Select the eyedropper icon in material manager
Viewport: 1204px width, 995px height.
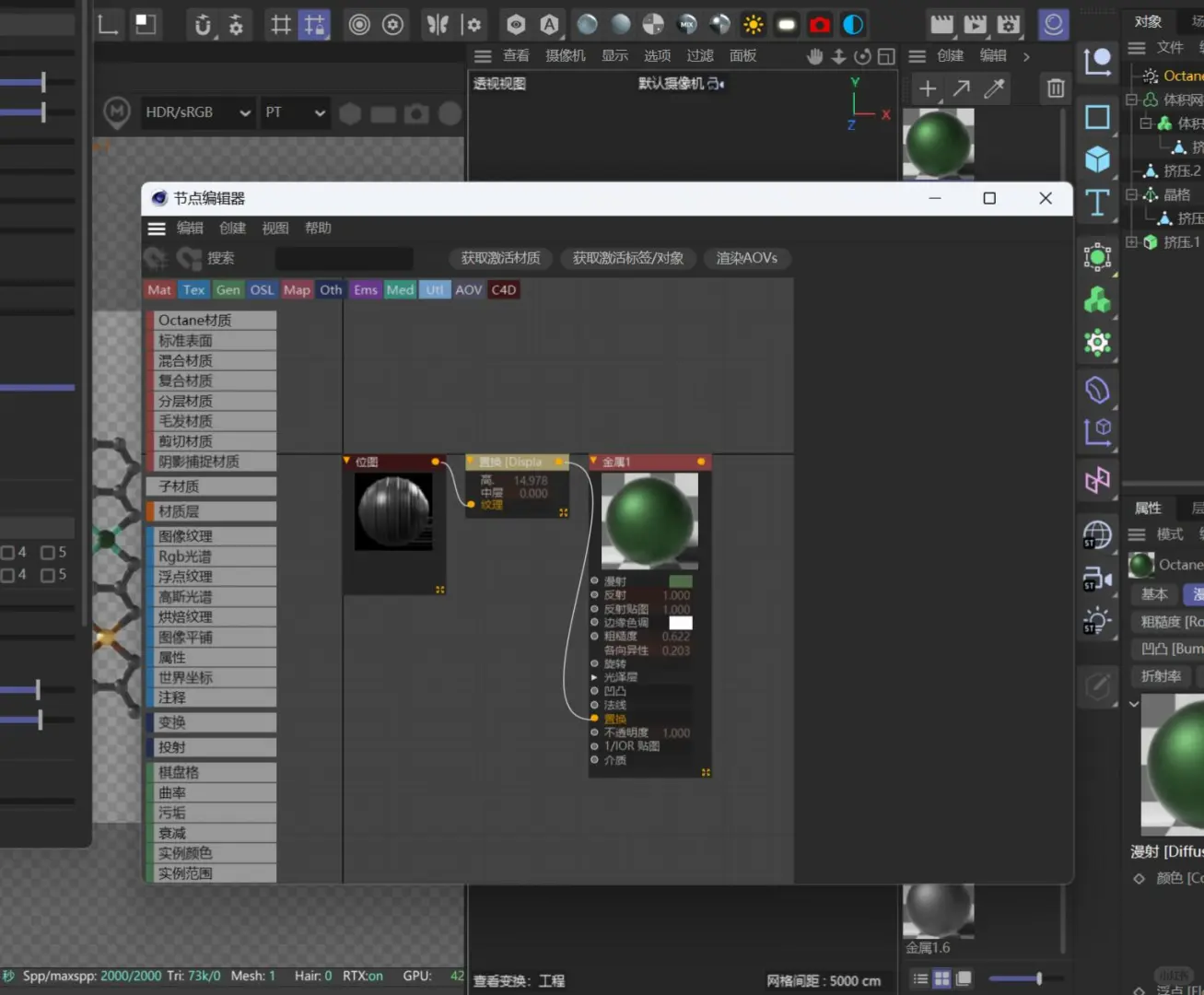click(x=995, y=88)
